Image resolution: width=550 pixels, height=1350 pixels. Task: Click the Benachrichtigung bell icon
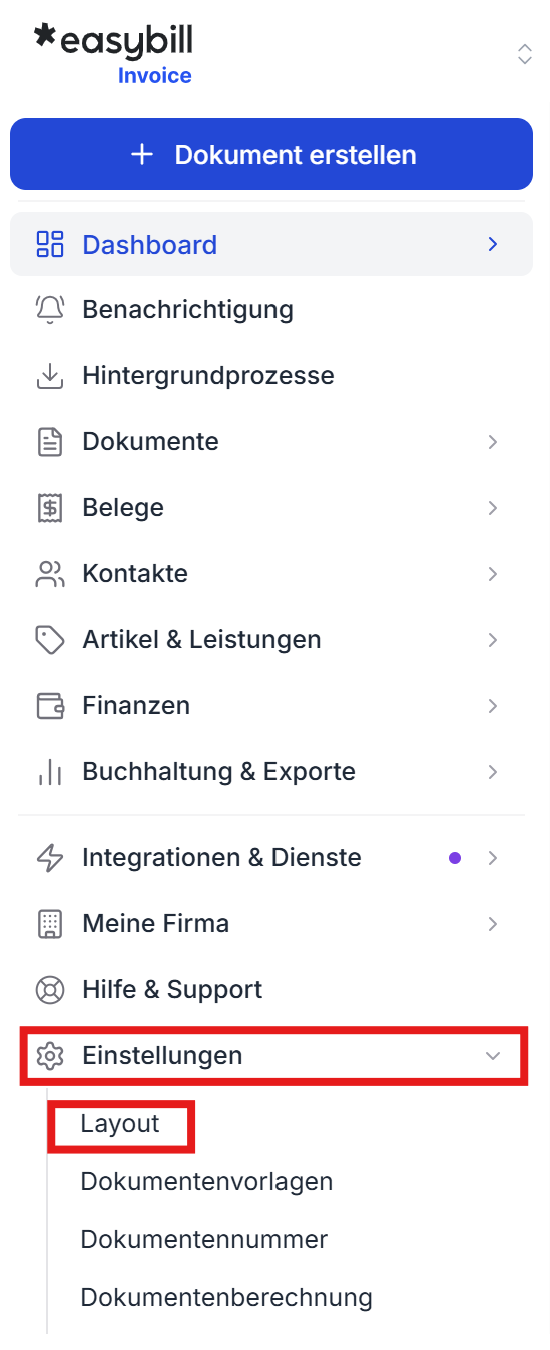[x=49, y=310]
